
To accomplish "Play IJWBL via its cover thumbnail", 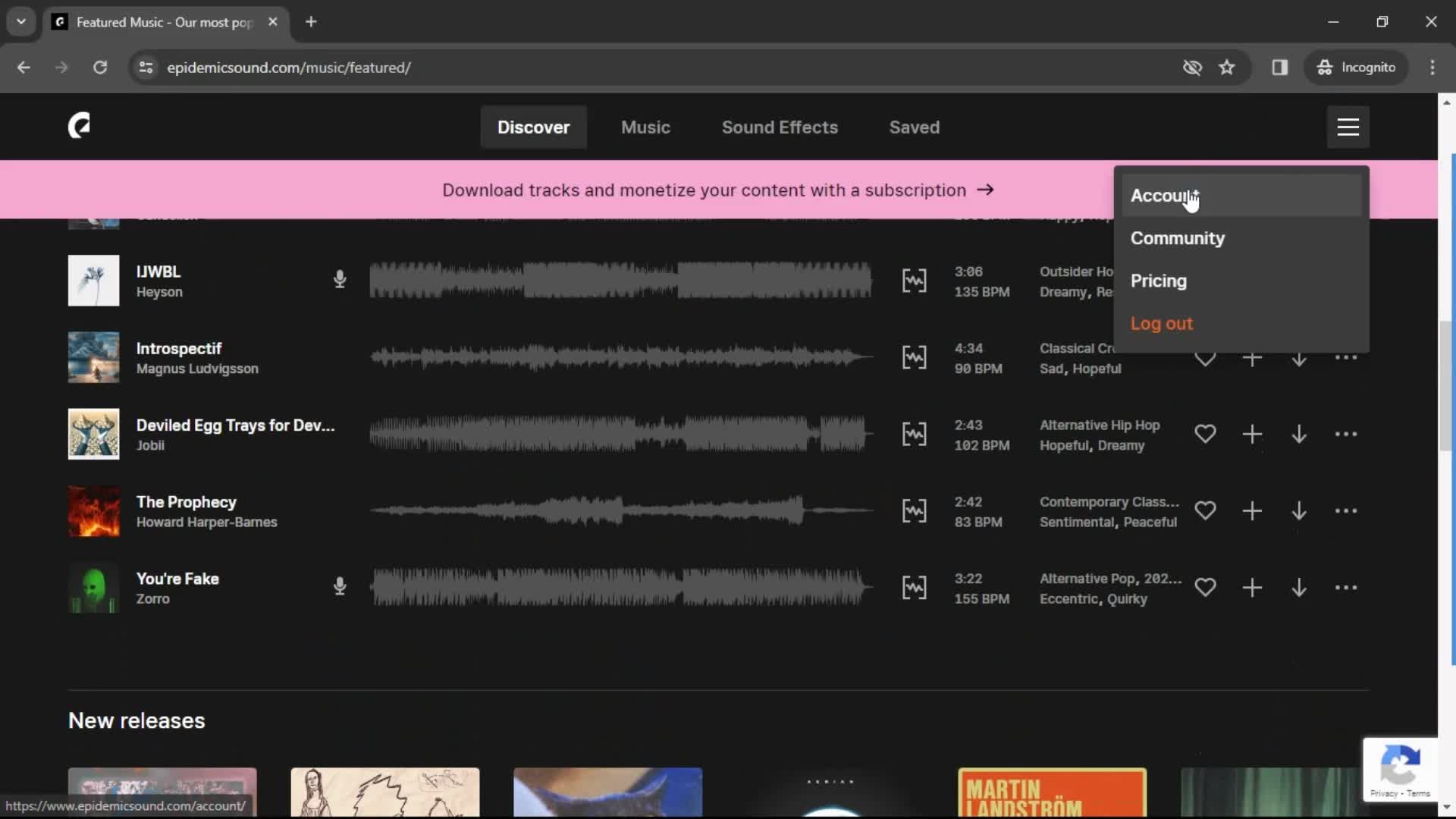I will (x=93, y=281).
